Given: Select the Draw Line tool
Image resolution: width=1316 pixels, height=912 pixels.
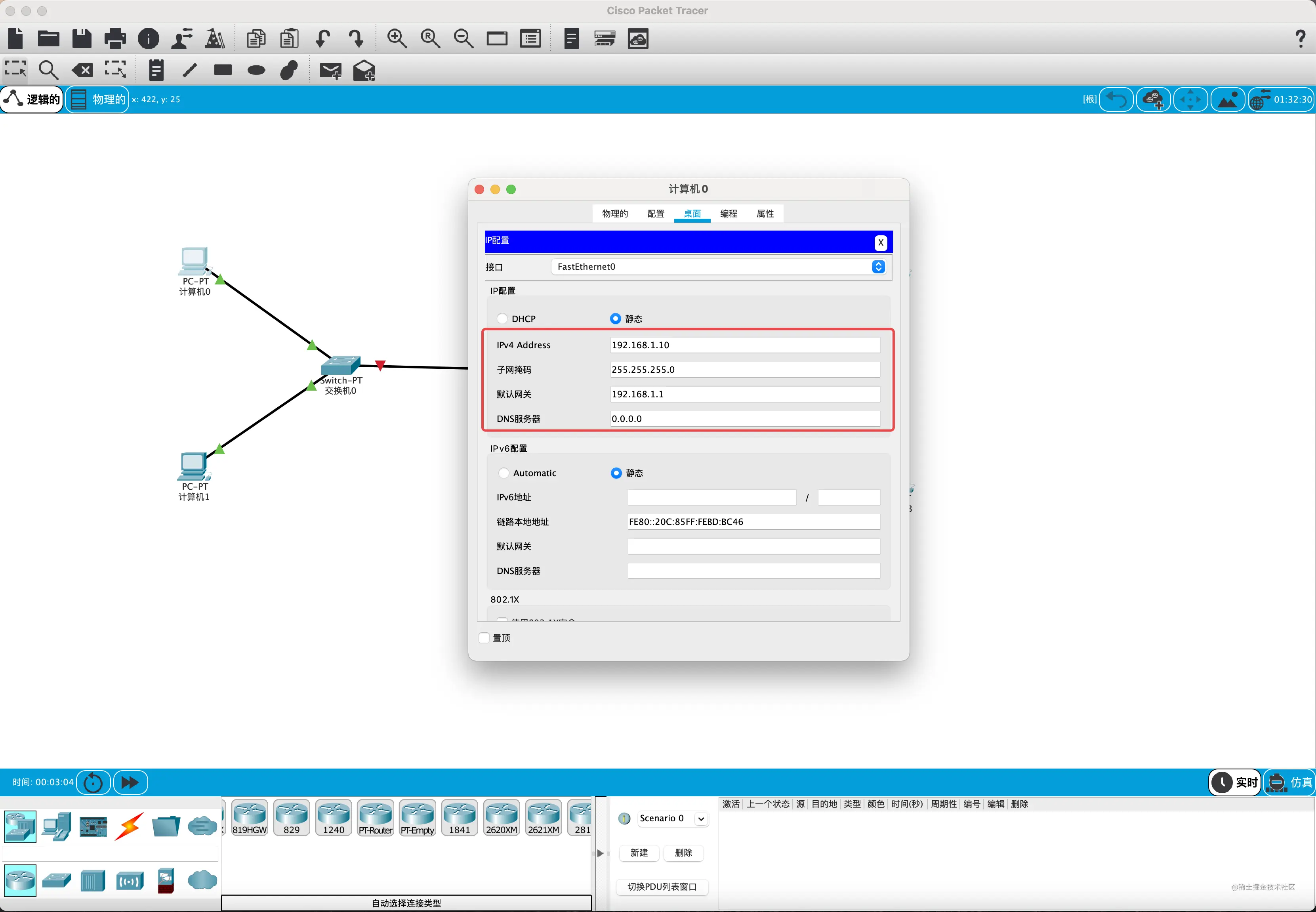Looking at the screenshot, I should (189, 70).
